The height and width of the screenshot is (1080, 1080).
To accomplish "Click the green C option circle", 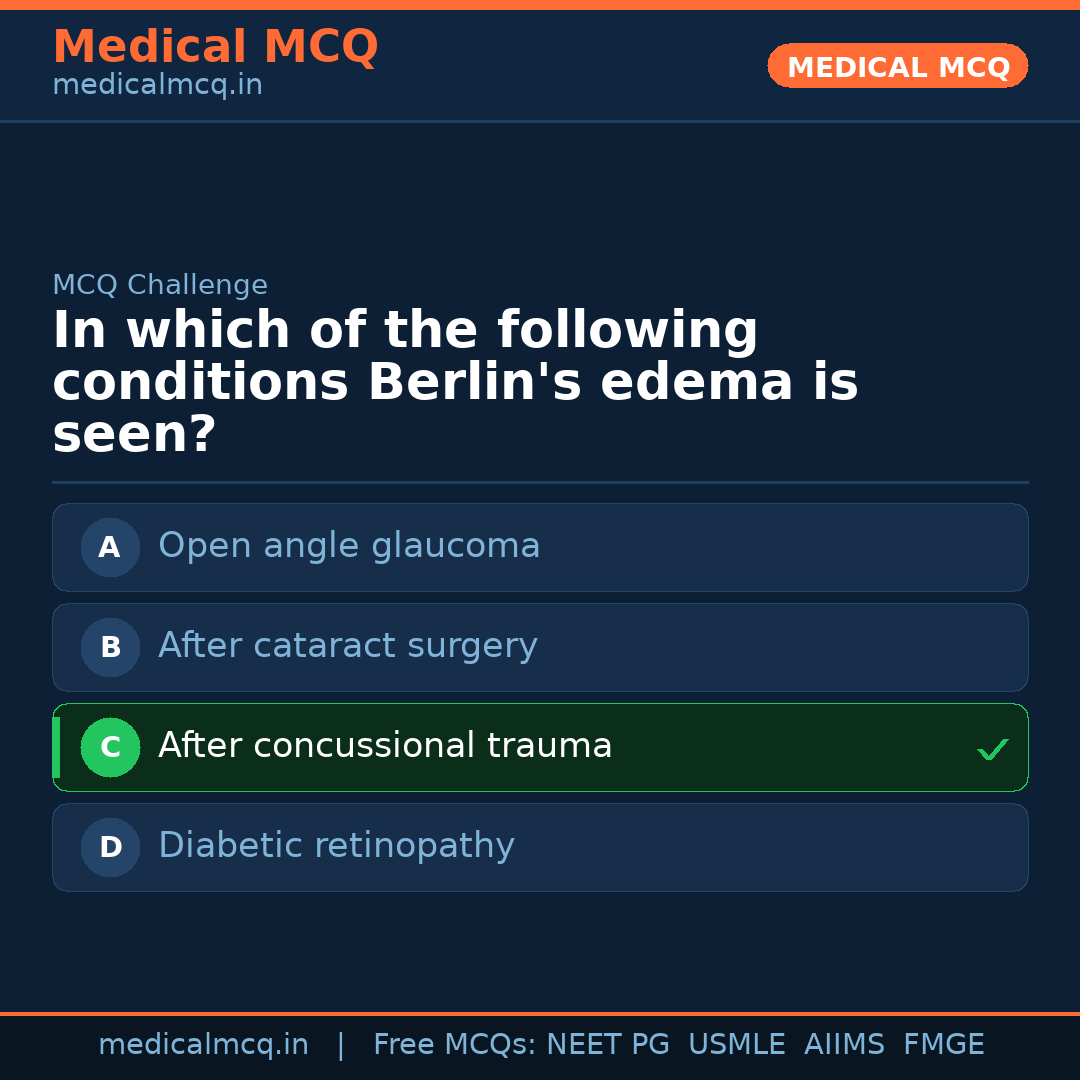I will click(110, 747).
